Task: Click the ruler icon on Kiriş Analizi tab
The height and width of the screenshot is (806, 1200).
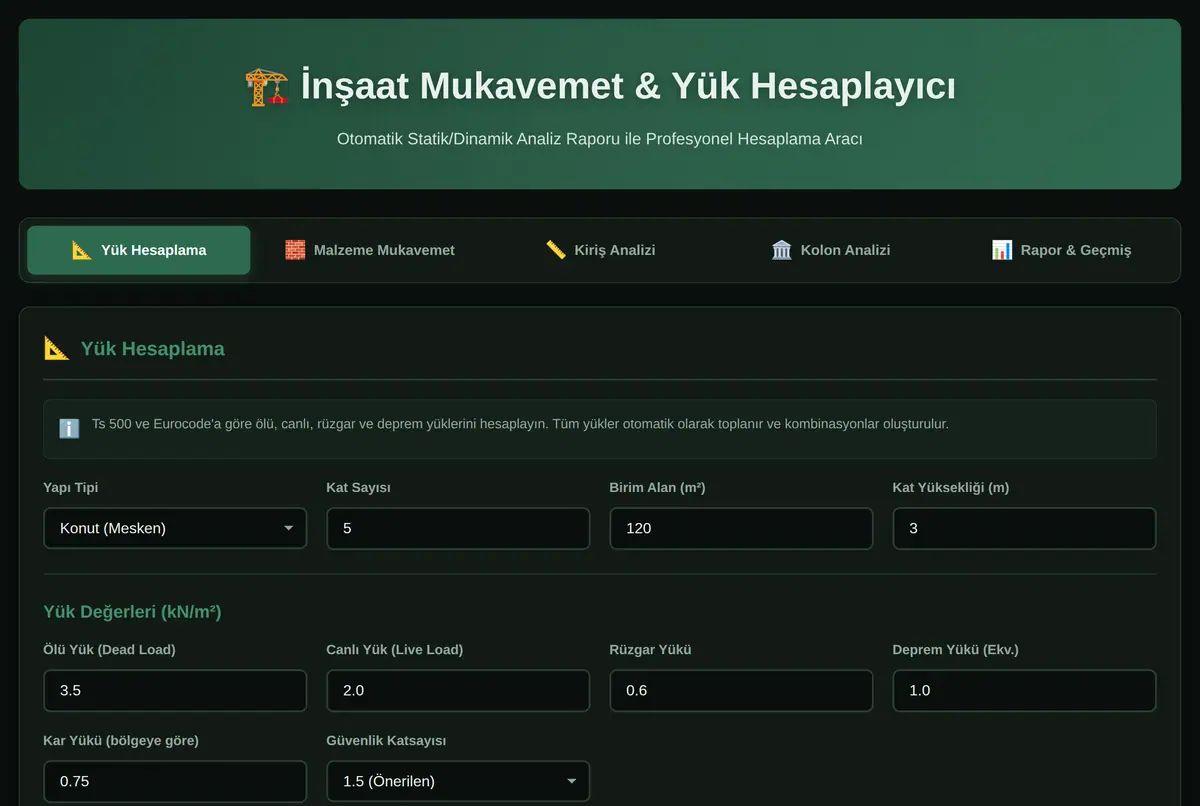Action: tap(556, 250)
